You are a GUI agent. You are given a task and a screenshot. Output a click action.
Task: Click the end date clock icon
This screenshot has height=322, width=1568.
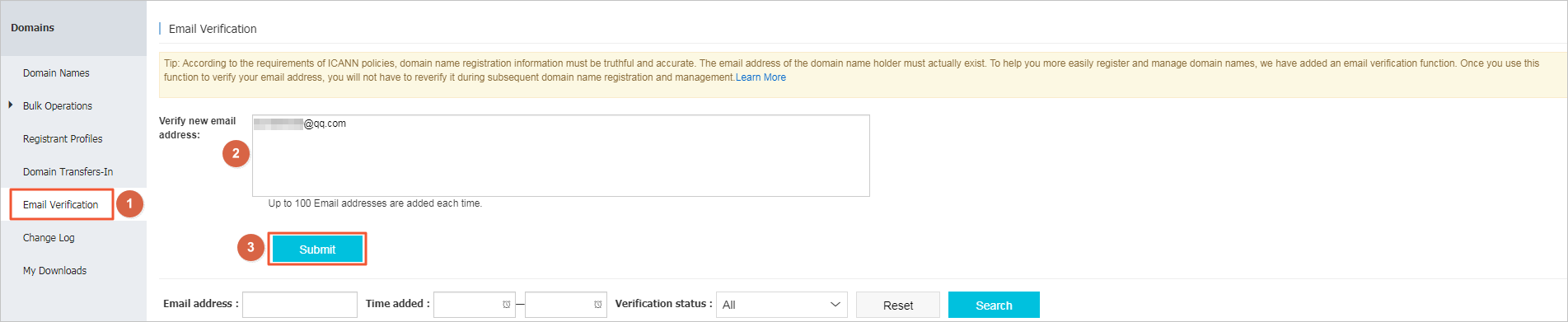pyautogui.click(x=597, y=305)
